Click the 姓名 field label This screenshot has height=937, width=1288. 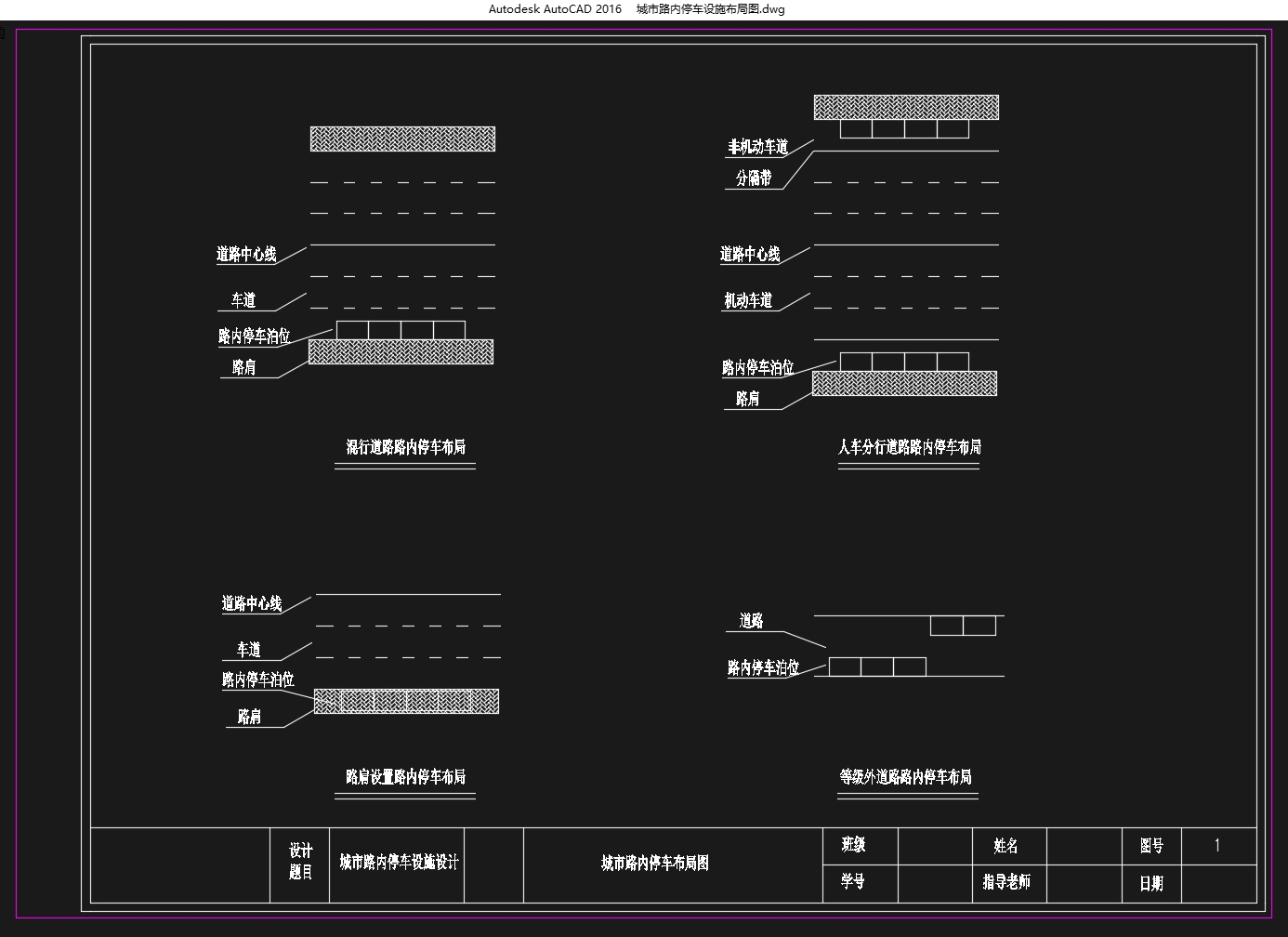1006,845
